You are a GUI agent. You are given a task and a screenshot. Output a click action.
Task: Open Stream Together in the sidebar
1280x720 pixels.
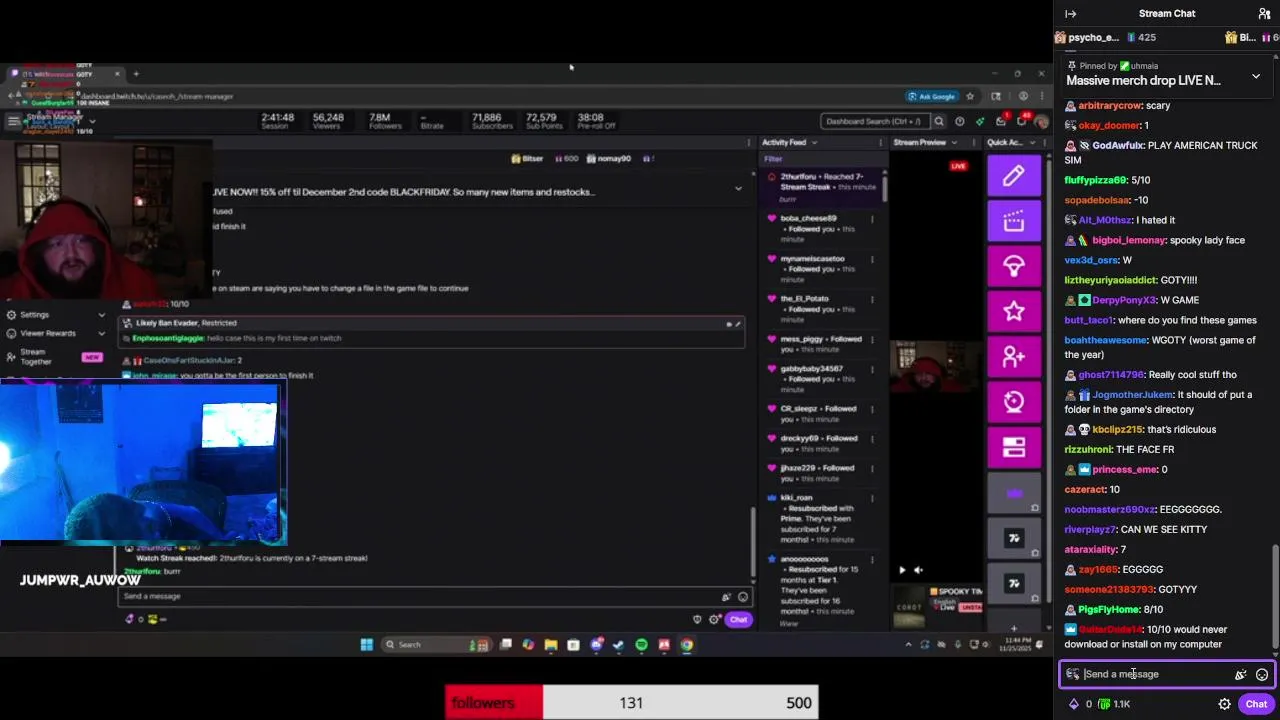click(55, 356)
